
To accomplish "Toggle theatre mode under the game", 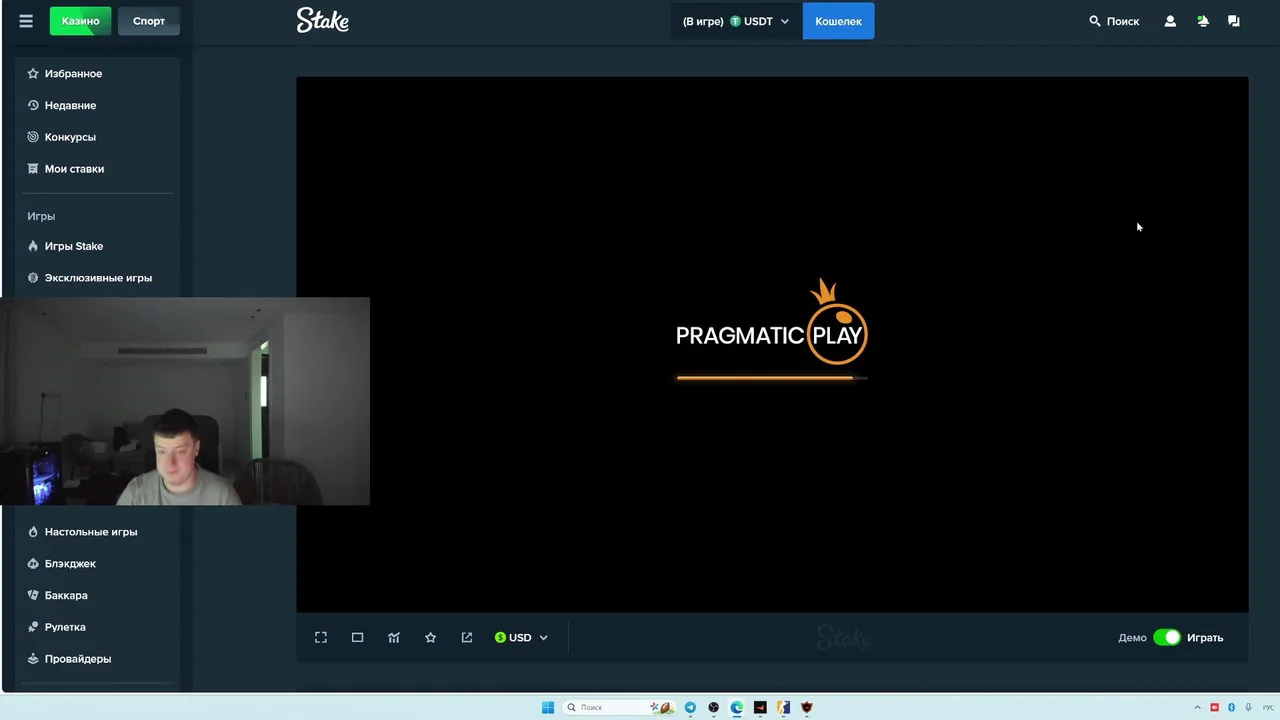I will pos(357,637).
